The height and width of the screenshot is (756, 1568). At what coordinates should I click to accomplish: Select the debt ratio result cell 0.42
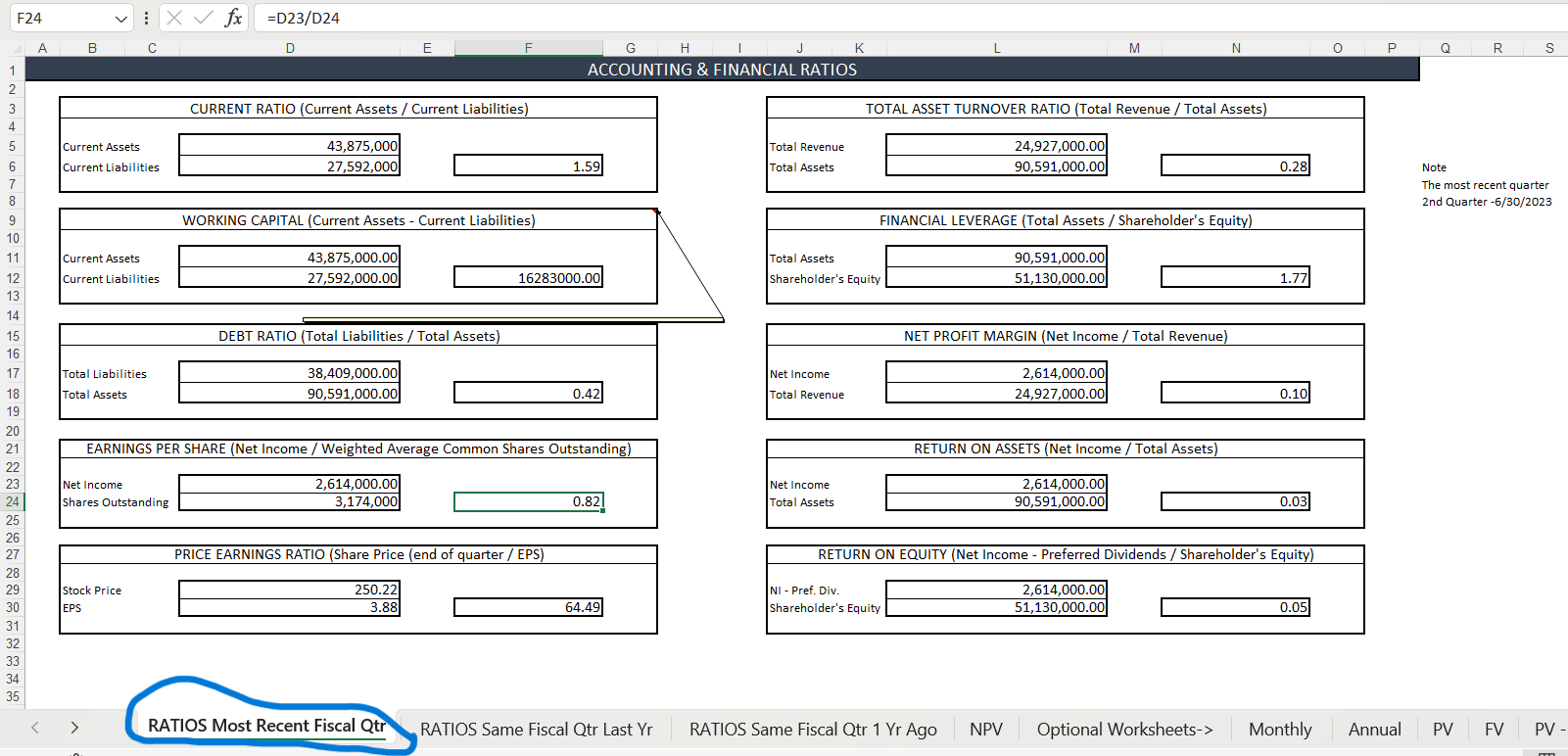tap(528, 394)
